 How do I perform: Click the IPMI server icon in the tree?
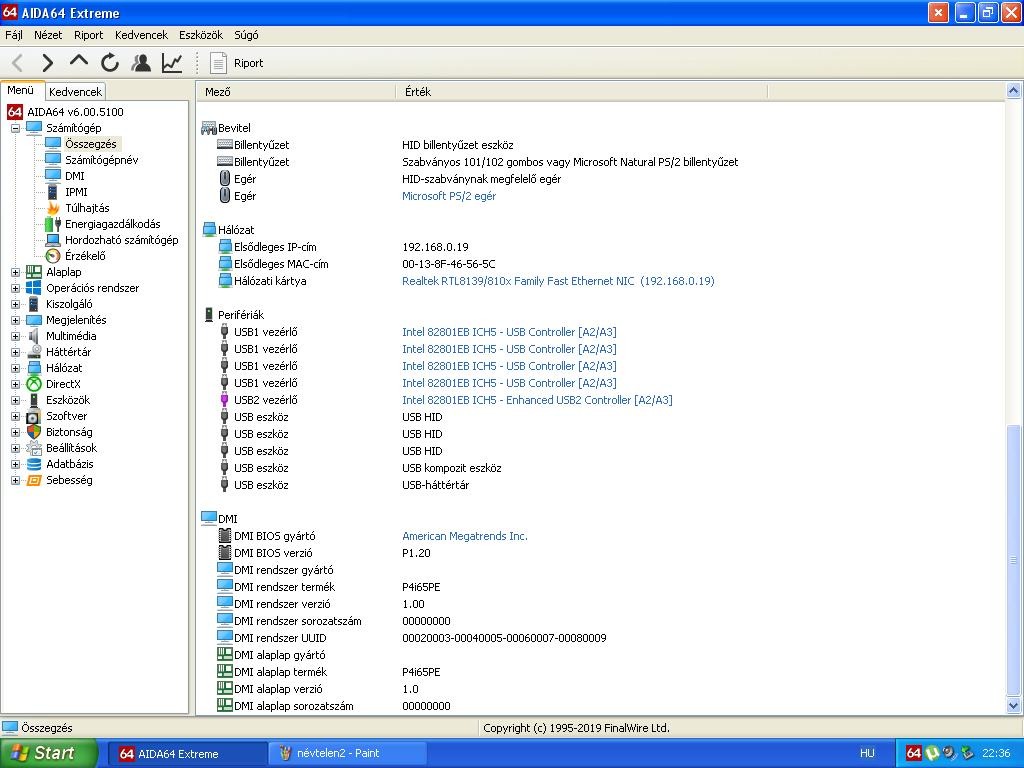[x=54, y=192]
